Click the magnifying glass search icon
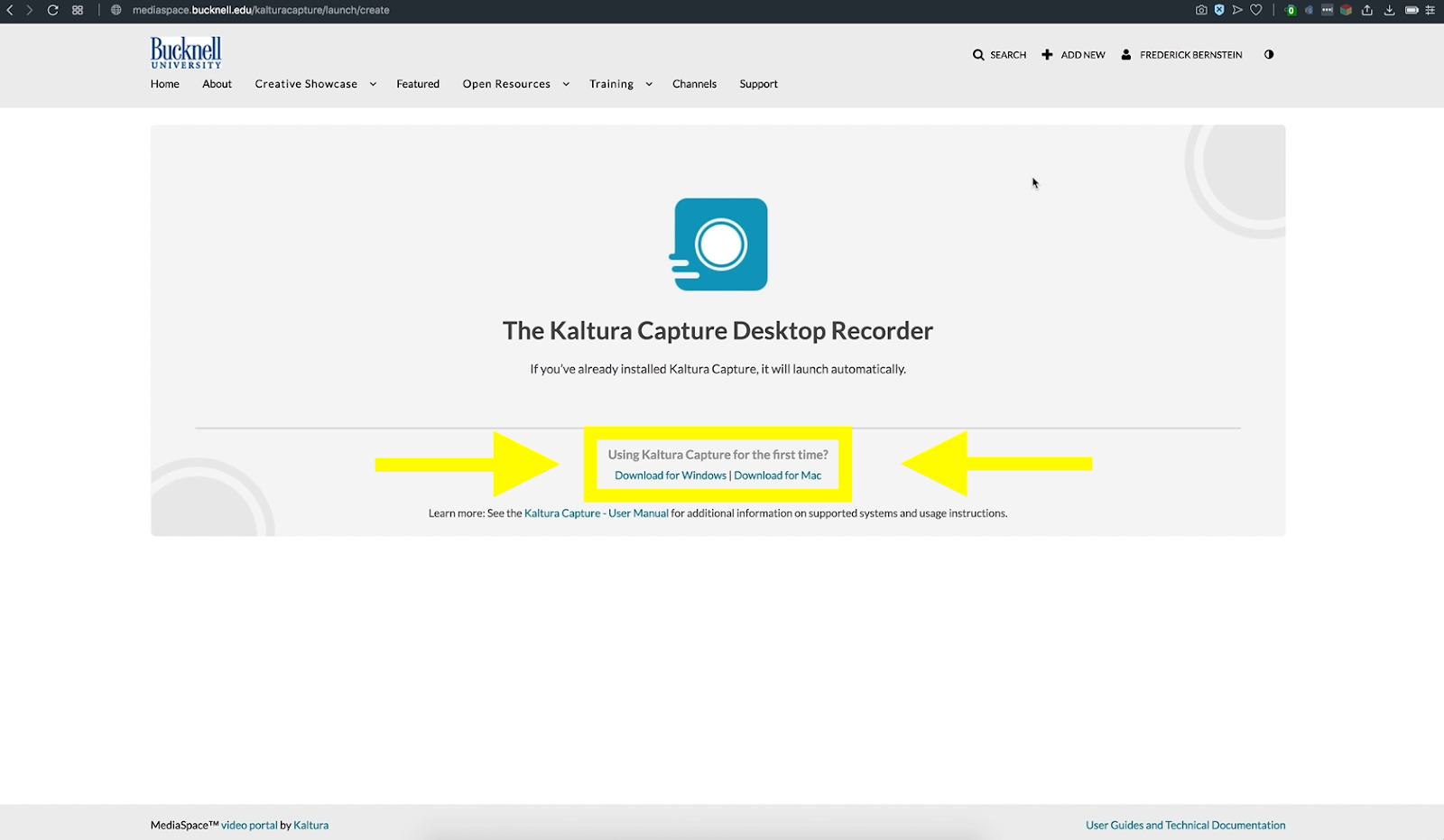 coord(978,55)
